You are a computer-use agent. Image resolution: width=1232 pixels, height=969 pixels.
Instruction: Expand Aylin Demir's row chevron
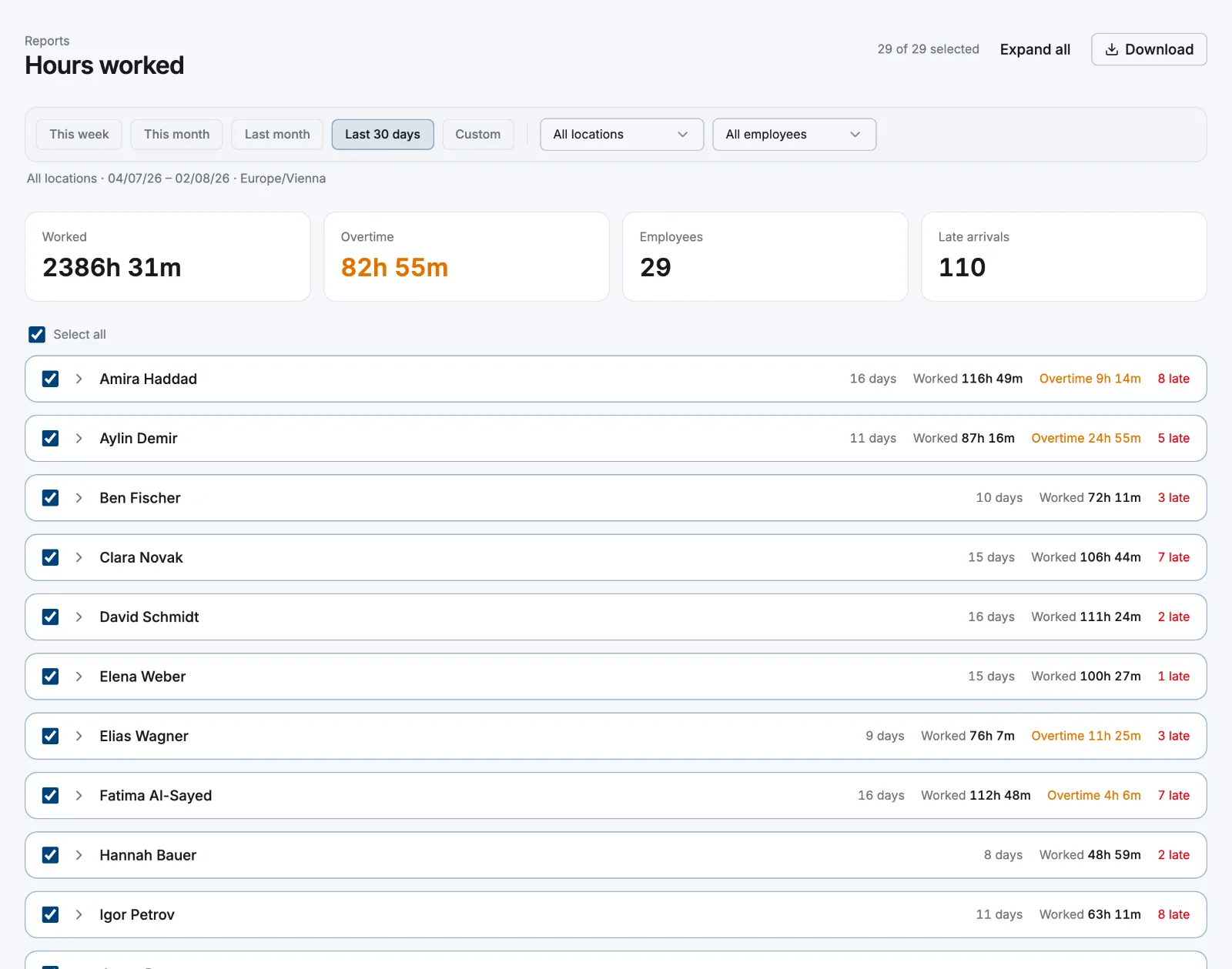79,438
